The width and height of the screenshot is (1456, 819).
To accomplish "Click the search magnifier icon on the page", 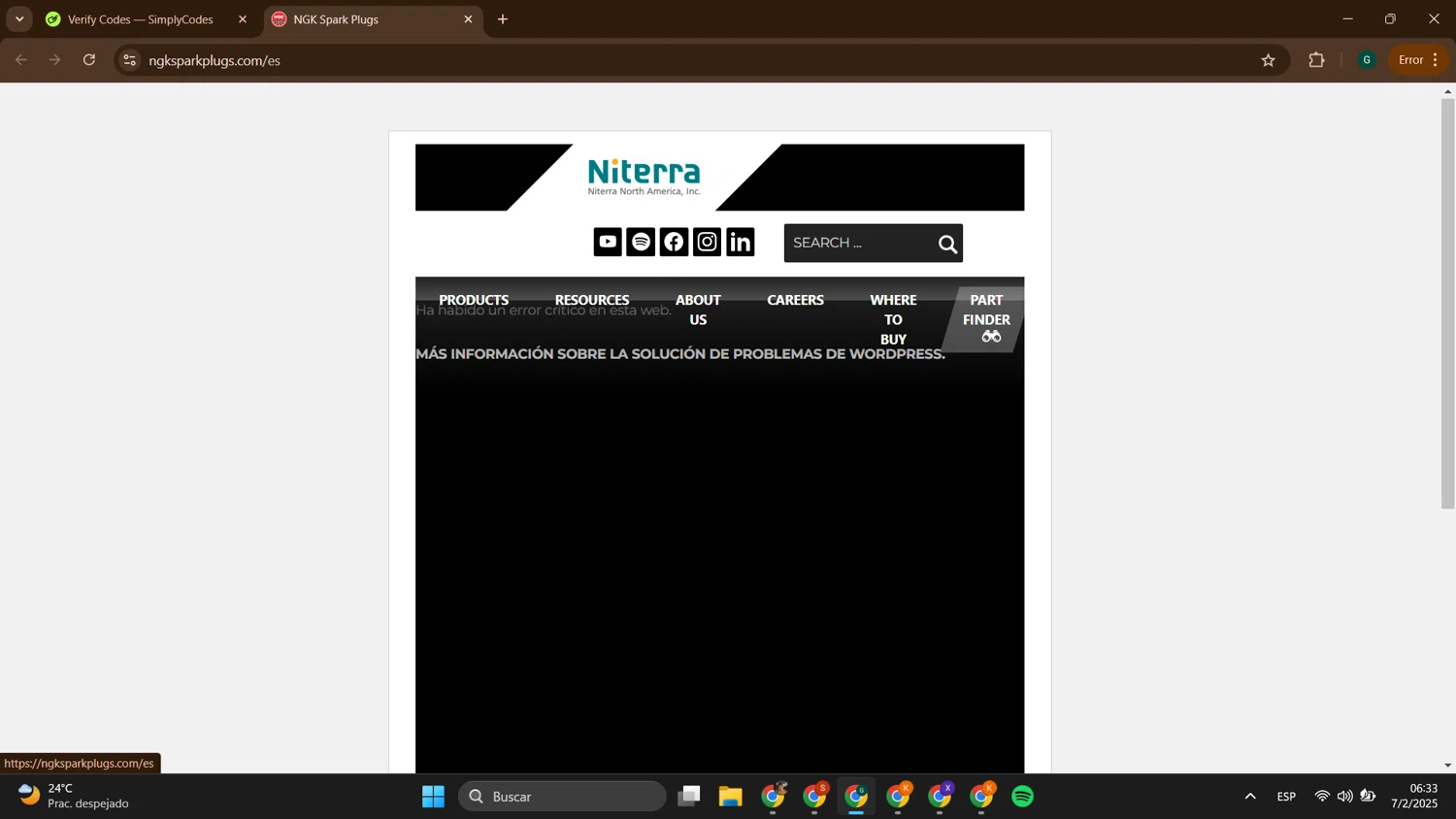I will tap(947, 244).
